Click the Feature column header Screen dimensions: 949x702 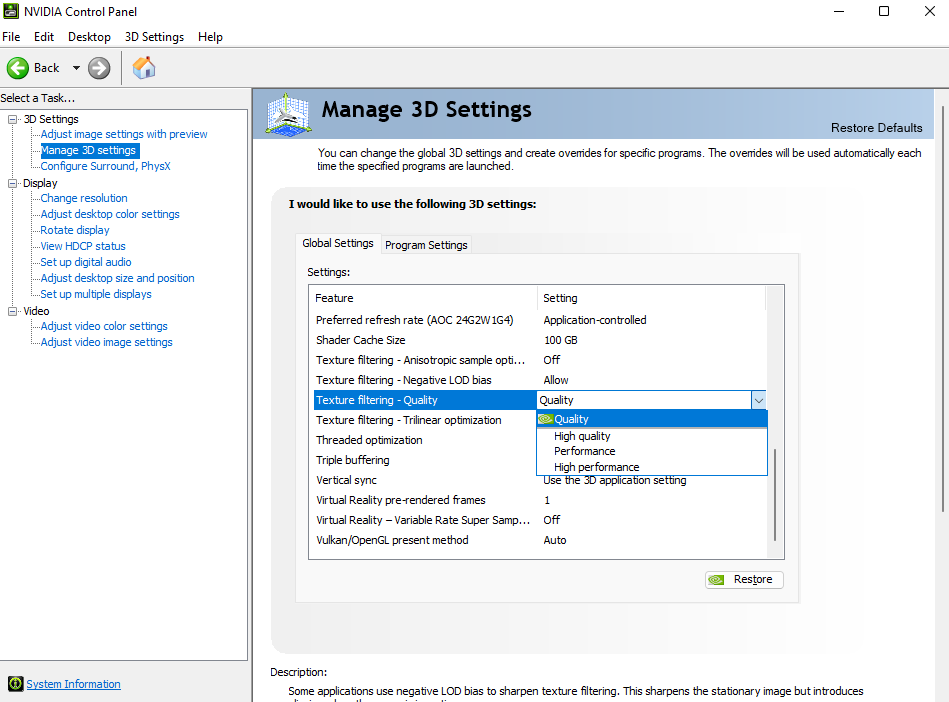[334, 298]
